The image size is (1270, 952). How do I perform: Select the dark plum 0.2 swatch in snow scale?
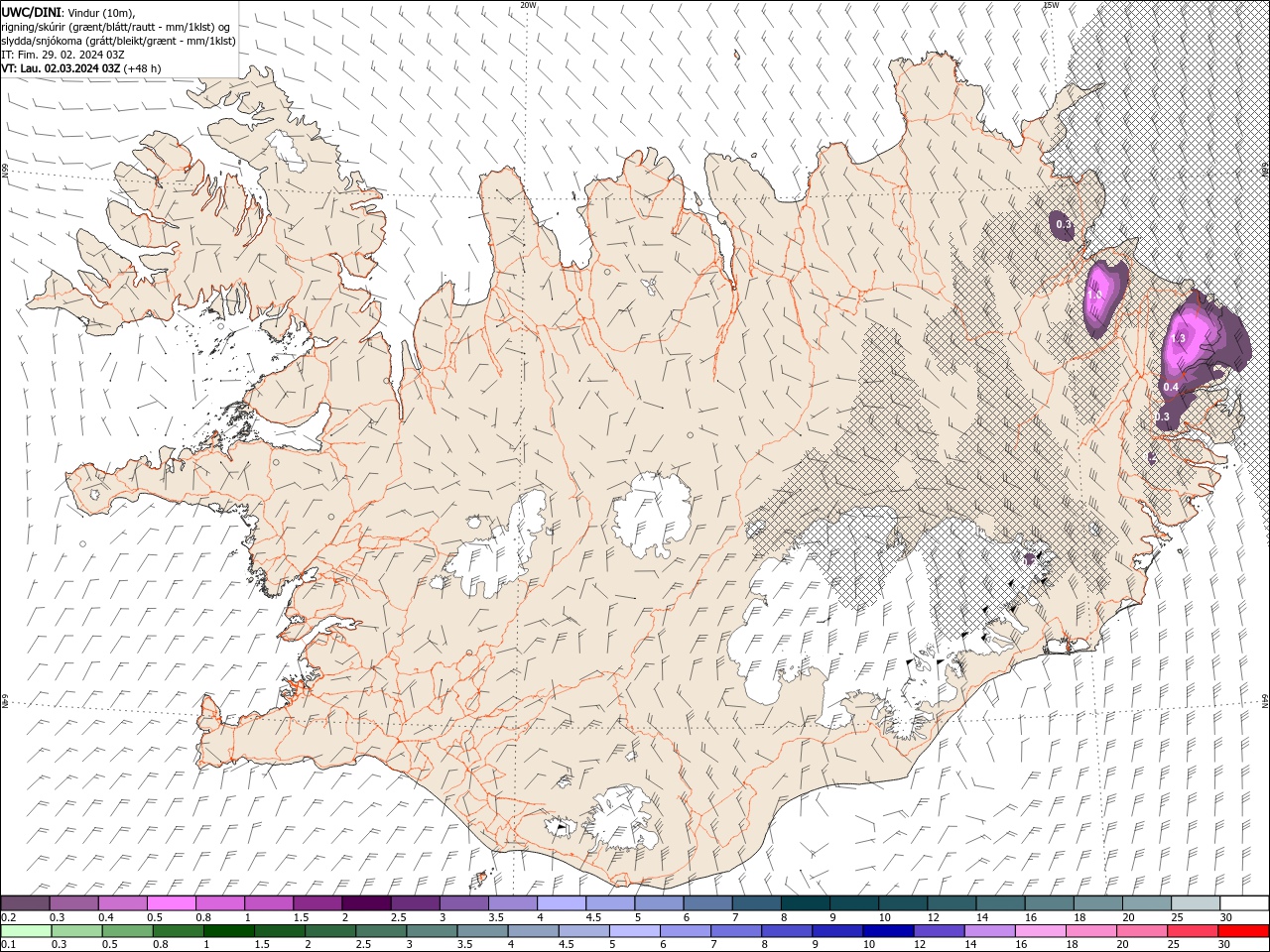[x=26, y=902]
